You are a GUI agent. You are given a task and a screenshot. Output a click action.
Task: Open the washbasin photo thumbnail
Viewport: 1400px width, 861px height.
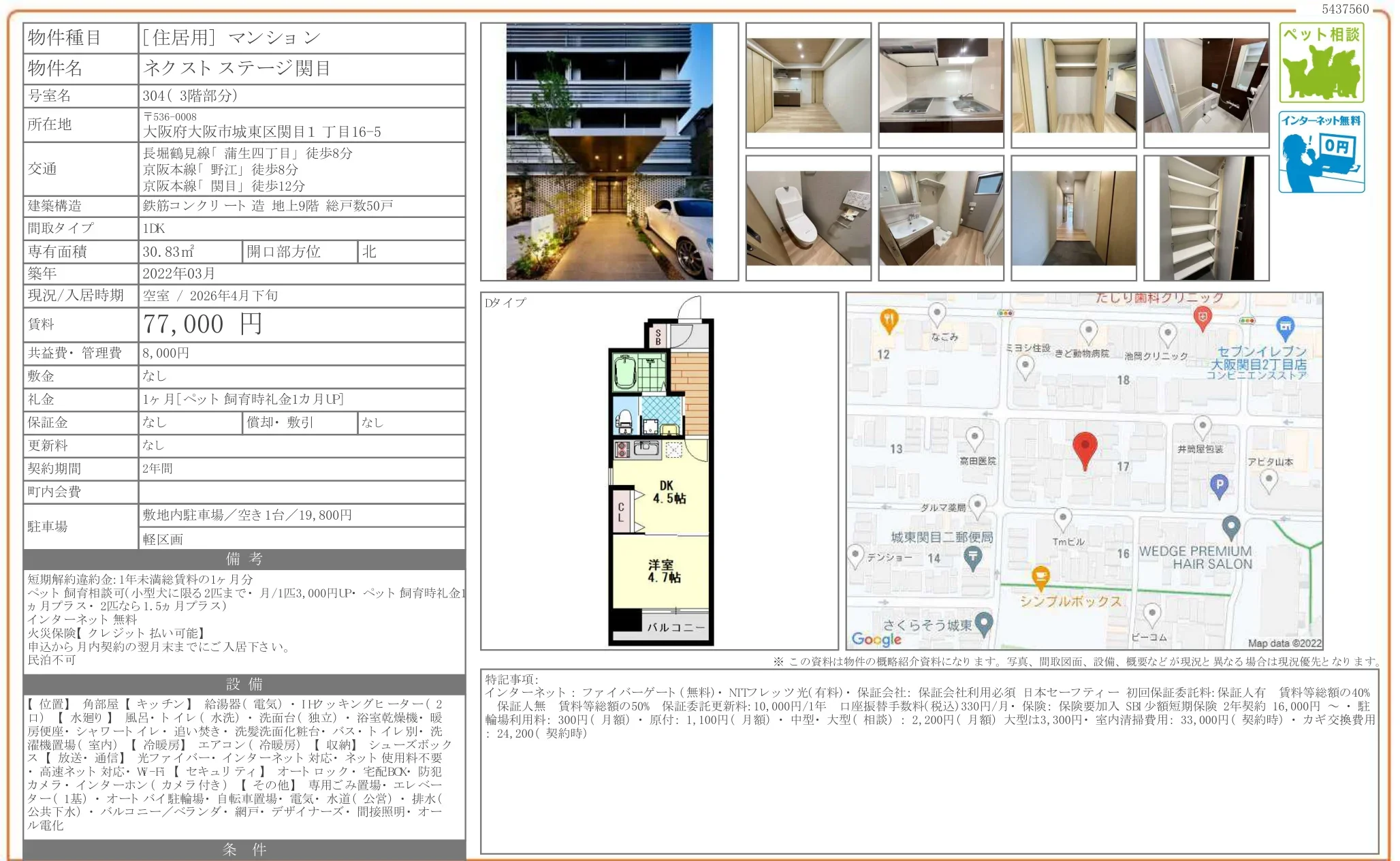940,218
